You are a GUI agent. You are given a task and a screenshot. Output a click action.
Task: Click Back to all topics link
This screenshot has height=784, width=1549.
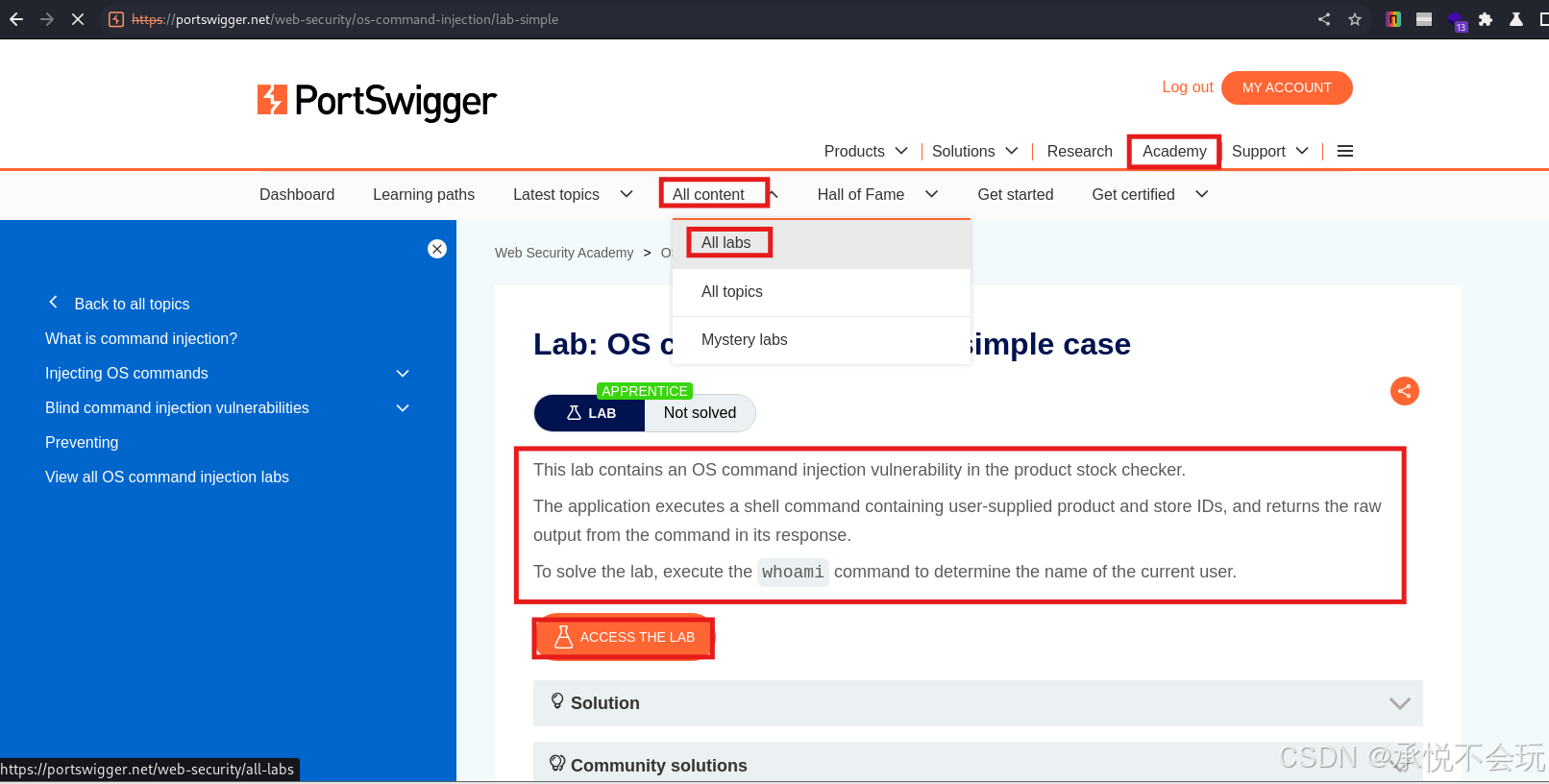coord(133,304)
